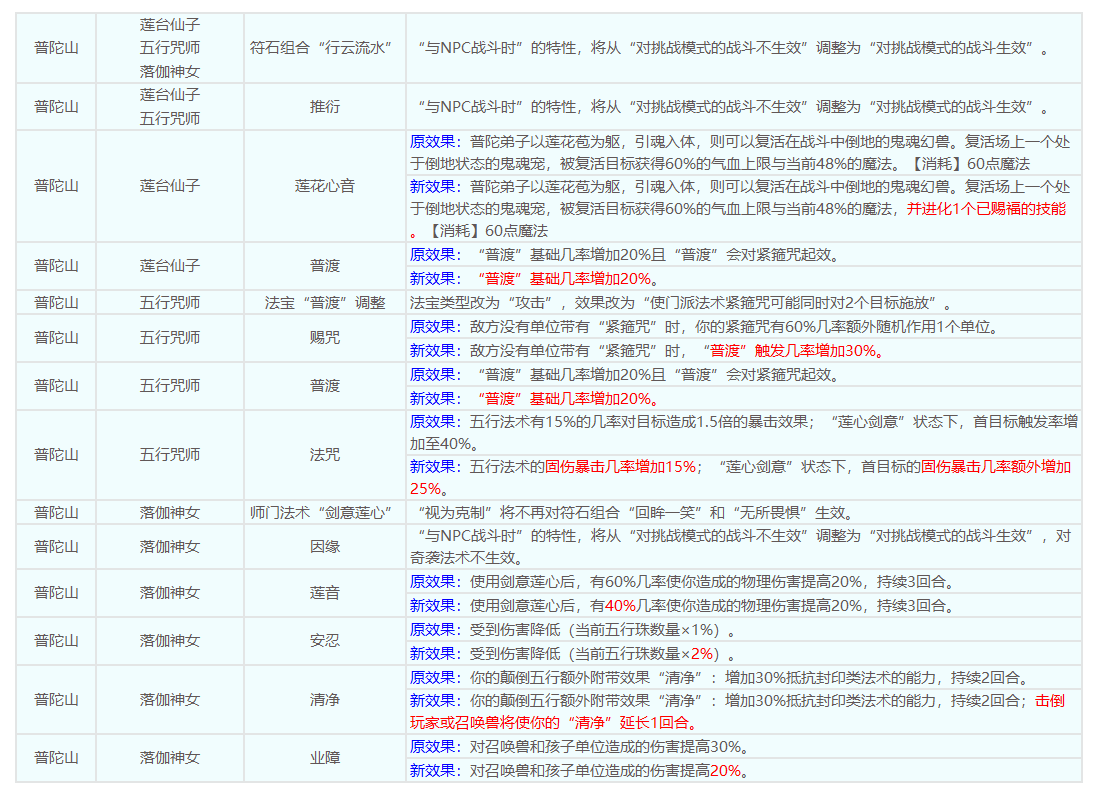The width and height of the screenshot is (1099, 796).
Task: Click 普陀山 in the 莲花心音 row
Action: (56, 186)
